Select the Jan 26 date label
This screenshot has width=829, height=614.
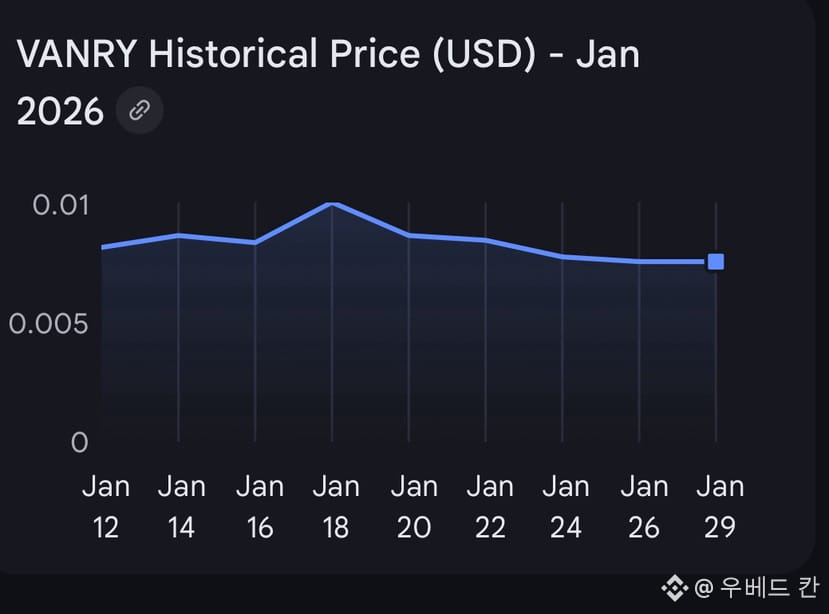[644, 507]
